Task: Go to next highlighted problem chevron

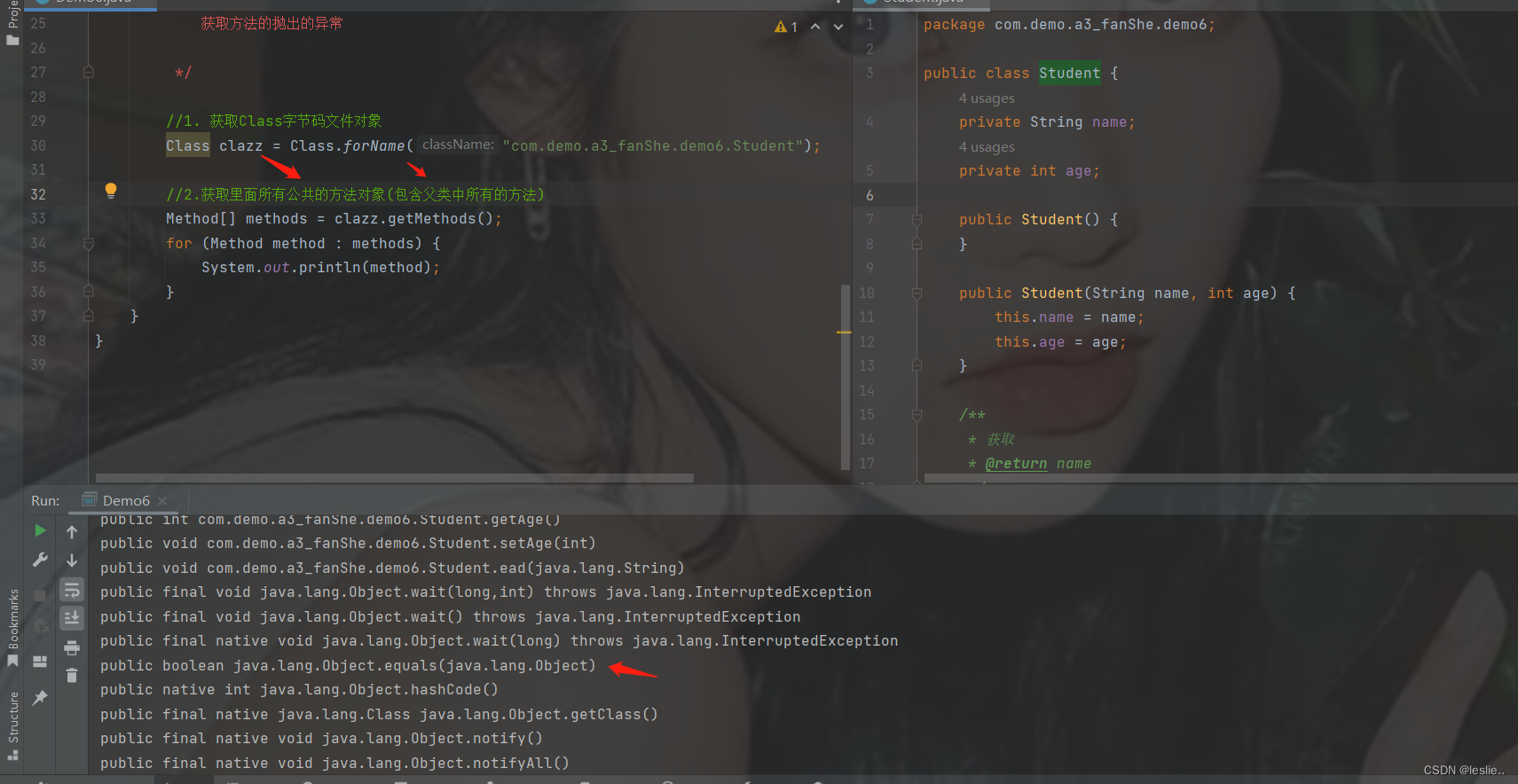Action: coord(838,27)
